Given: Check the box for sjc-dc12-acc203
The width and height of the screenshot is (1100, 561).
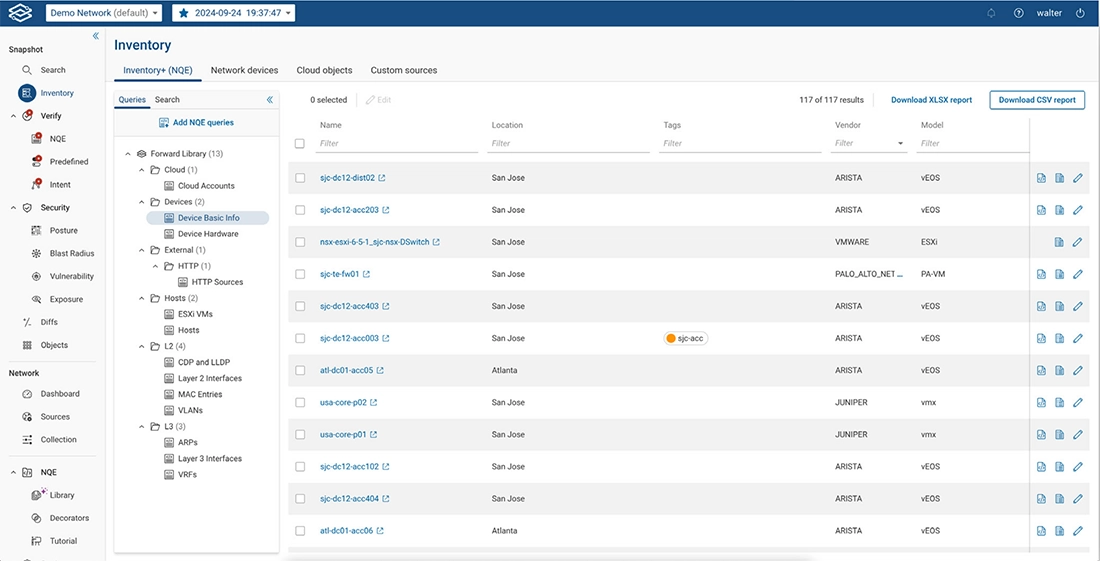Looking at the screenshot, I should click(300, 210).
